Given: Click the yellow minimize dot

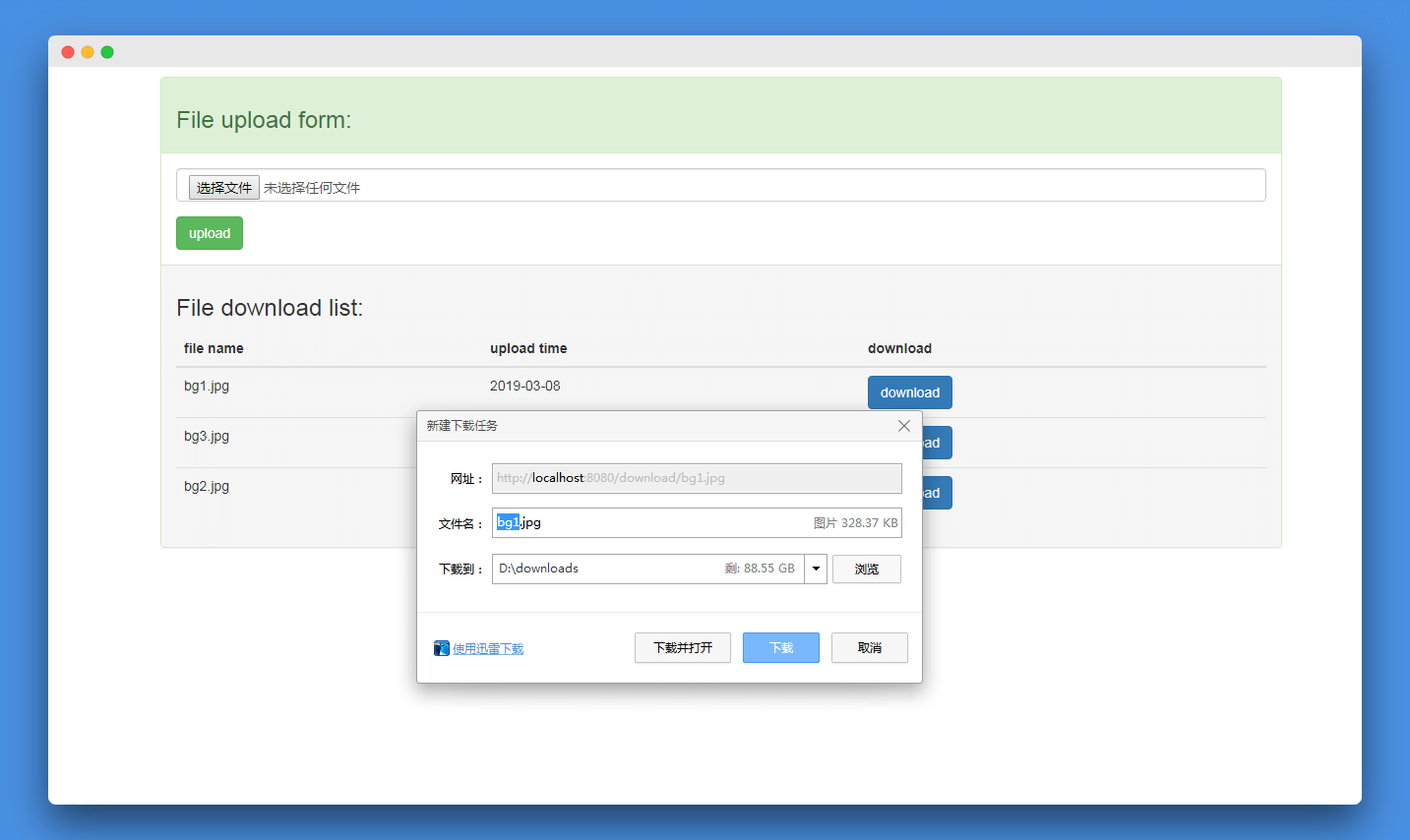Looking at the screenshot, I should [88, 52].
